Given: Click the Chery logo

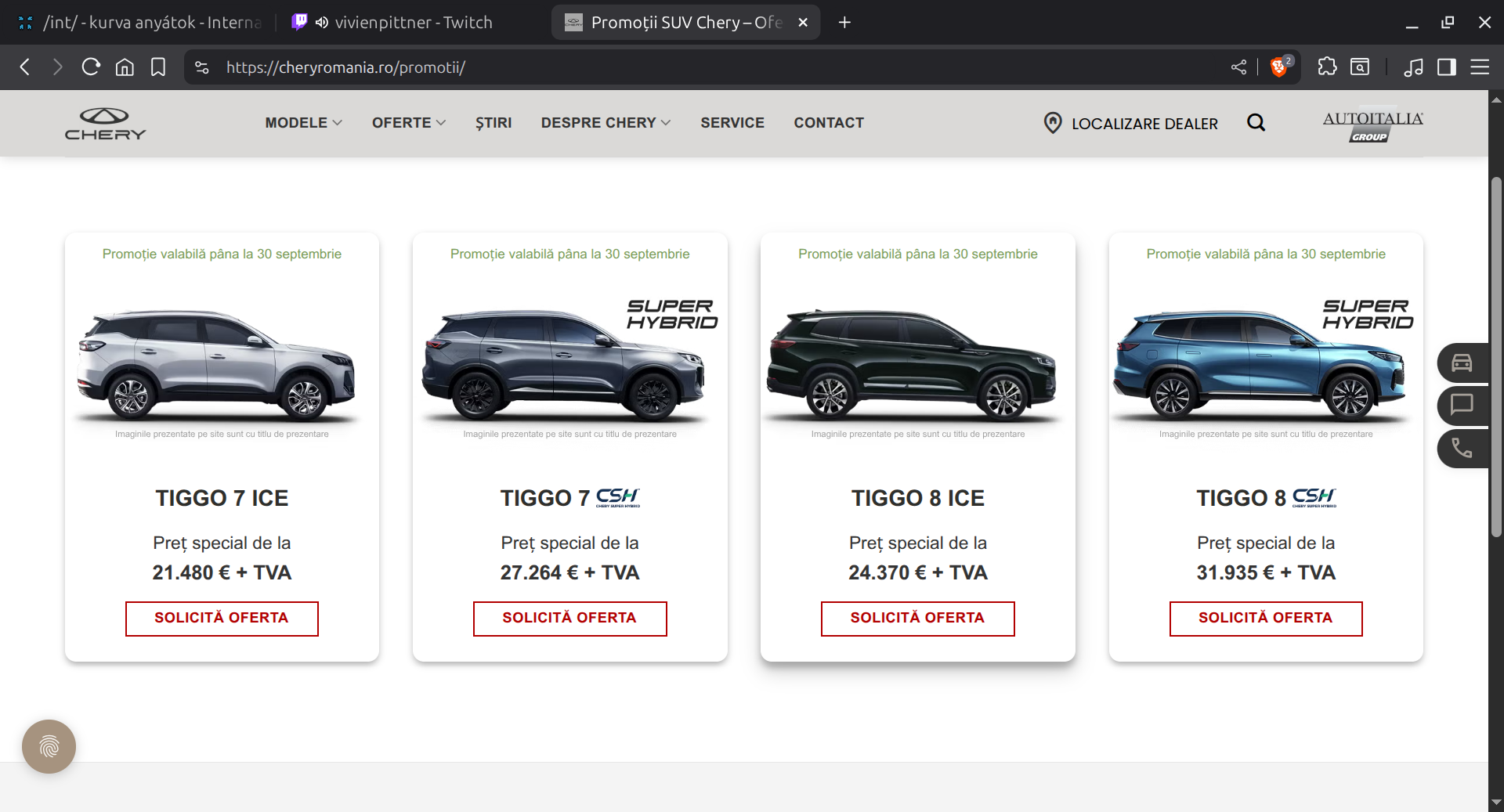Looking at the screenshot, I should pyautogui.click(x=105, y=124).
